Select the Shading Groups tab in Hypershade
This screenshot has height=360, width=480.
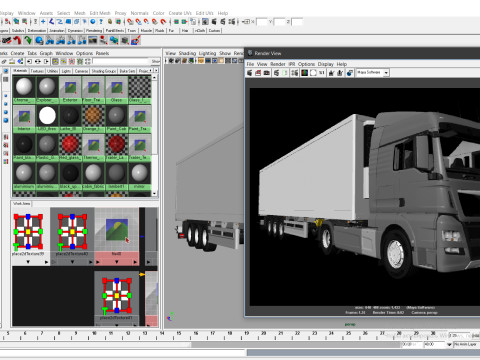(104, 71)
